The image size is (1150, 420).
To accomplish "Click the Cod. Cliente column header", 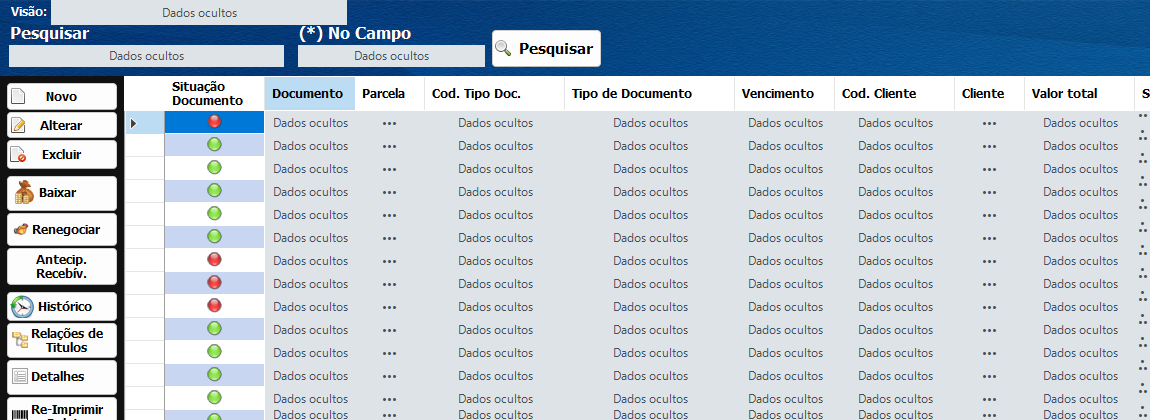I will (x=894, y=94).
